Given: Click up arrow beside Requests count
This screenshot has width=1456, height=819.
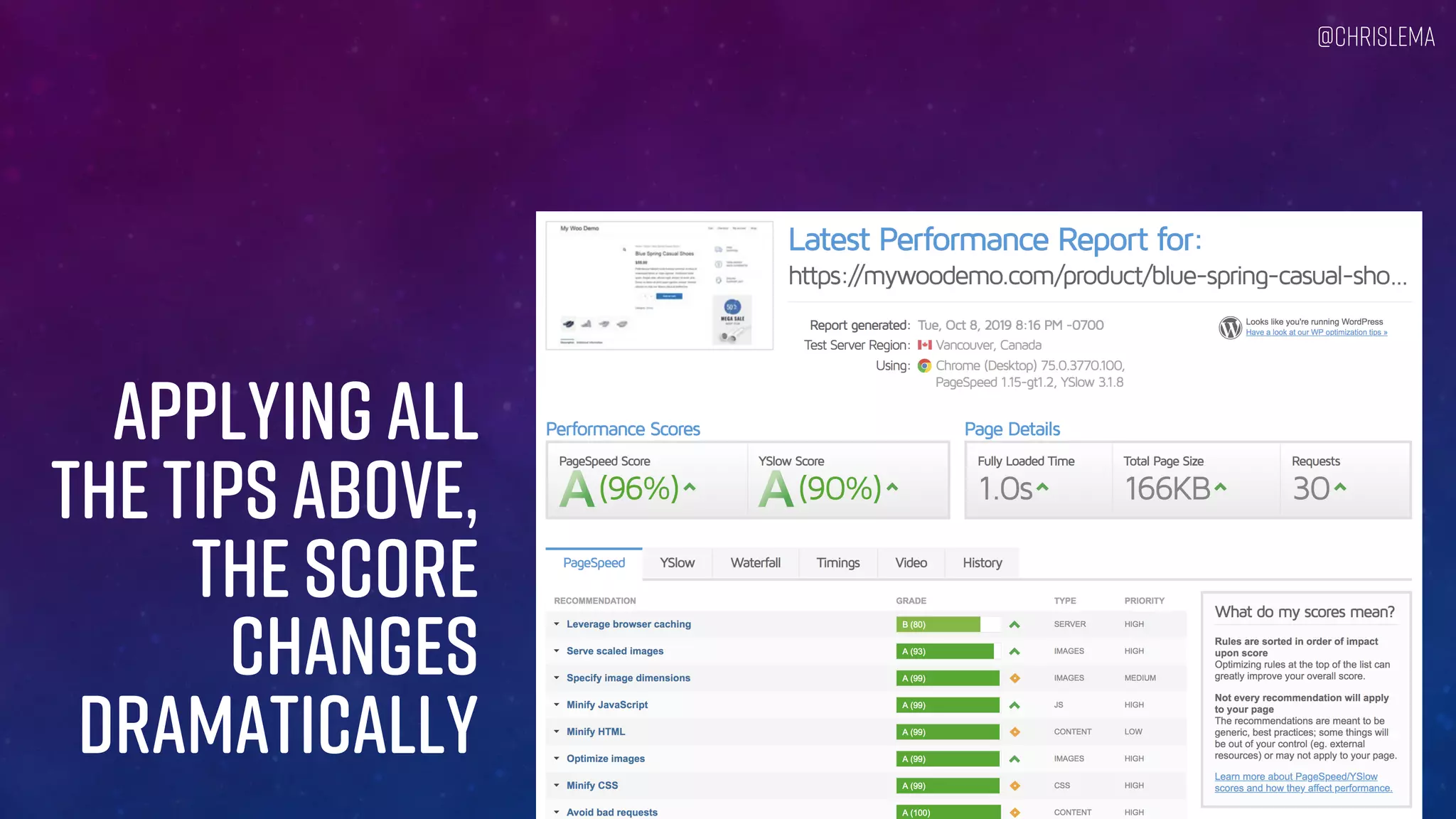Looking at the screenshot, I should pyautogui.click(x=1340, y=487).
